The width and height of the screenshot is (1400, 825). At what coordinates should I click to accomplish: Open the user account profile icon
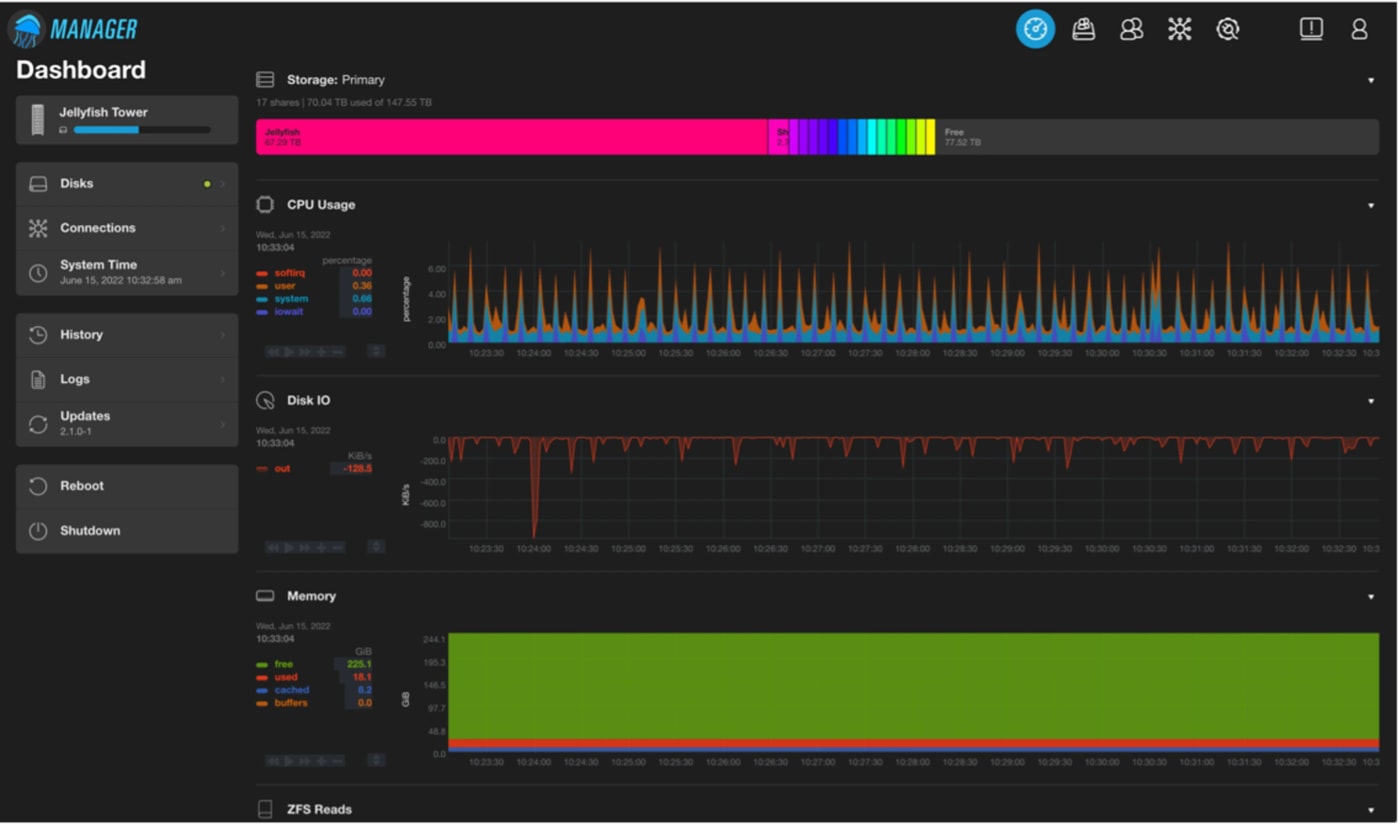pos(1359,29)
